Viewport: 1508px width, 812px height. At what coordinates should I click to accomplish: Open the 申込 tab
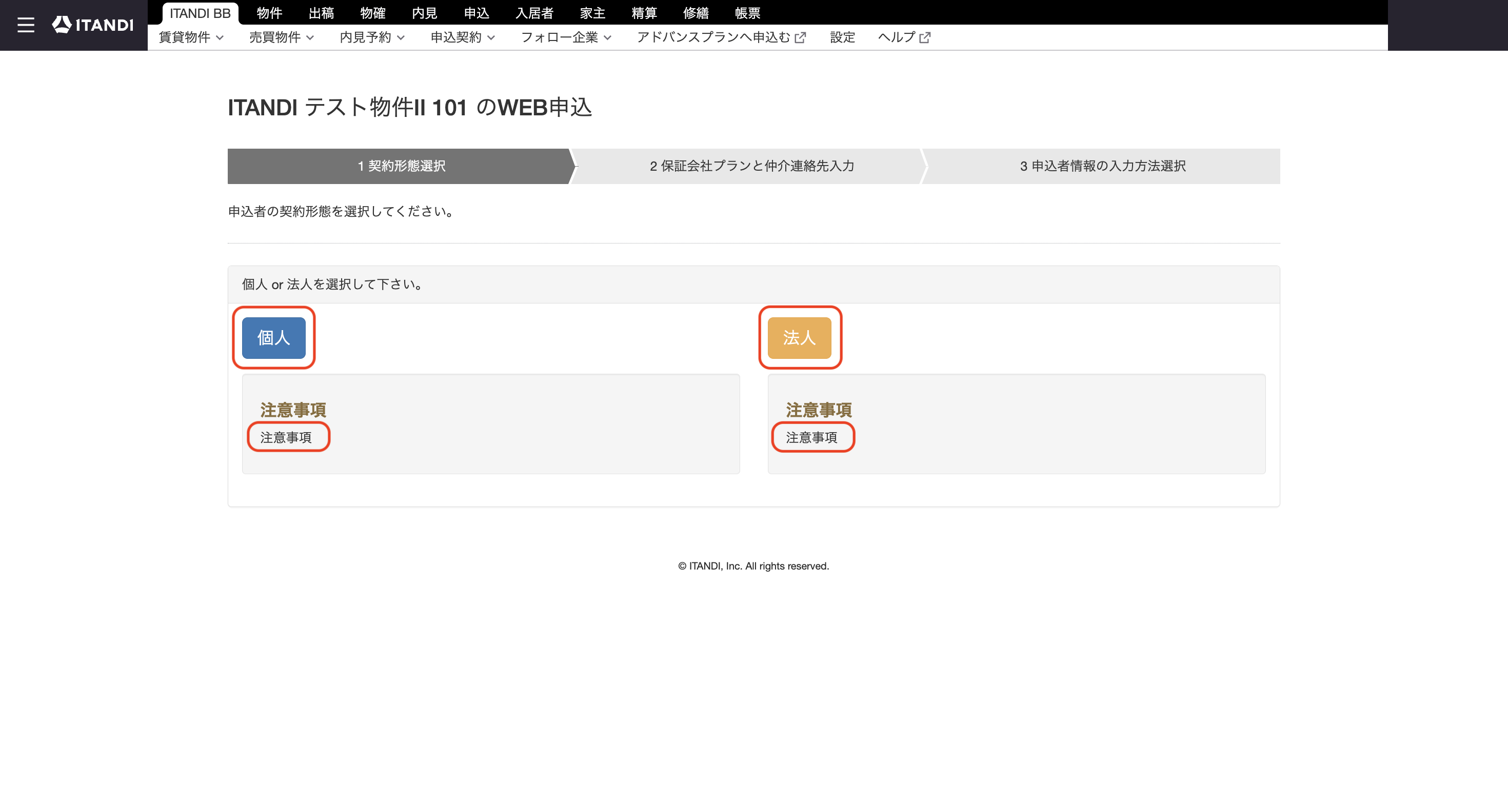coord(477,13)
